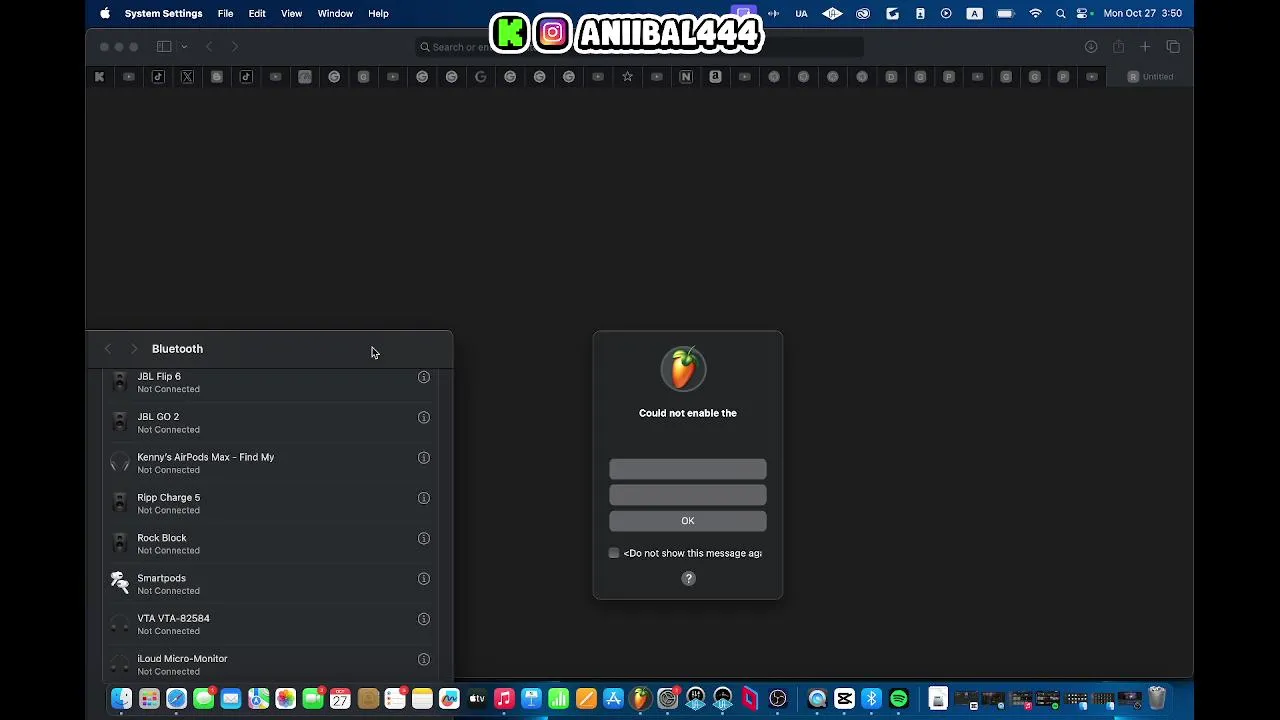Image resolution: width=1280 pixels, height=720 pixels.
Task: Show info for JBL GO 2
Action: click(x=424, y=417)
